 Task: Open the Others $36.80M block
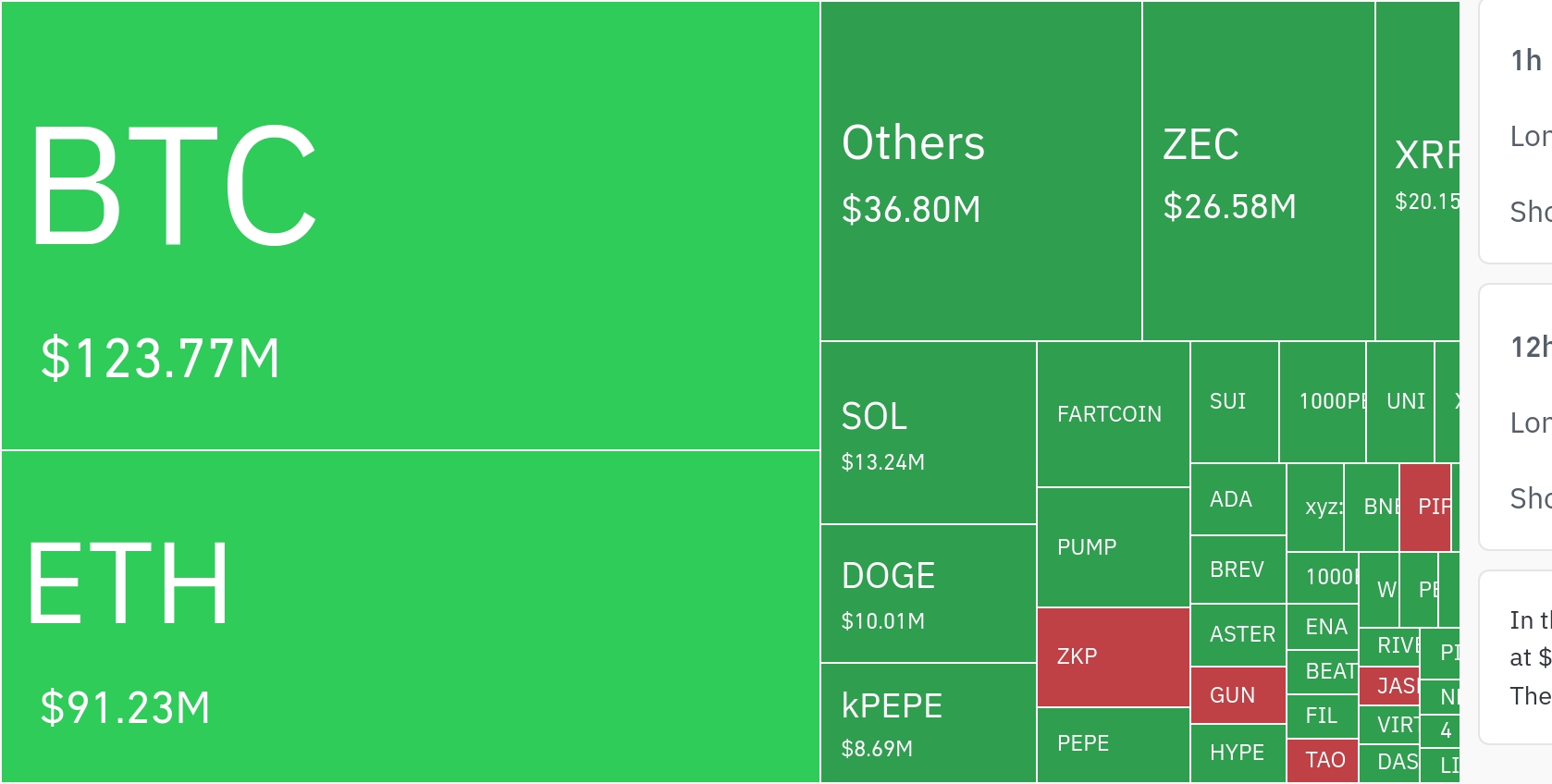click(x=980, y=172)
